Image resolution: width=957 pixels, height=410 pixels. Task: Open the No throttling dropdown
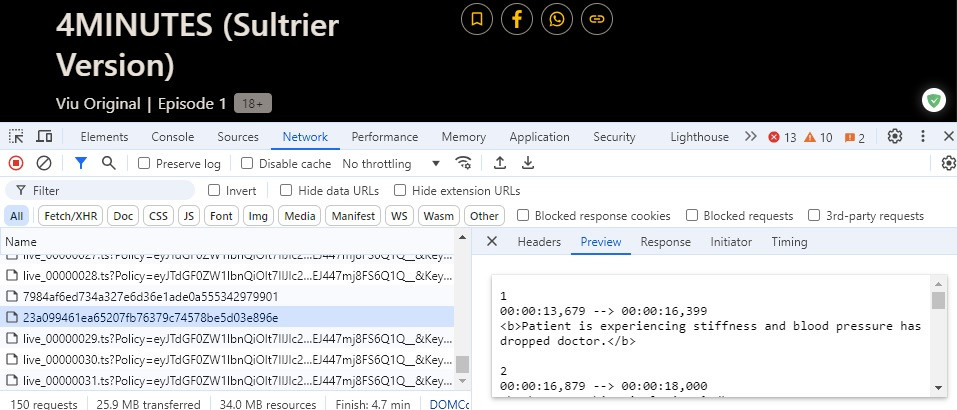[x=391, y=164]
